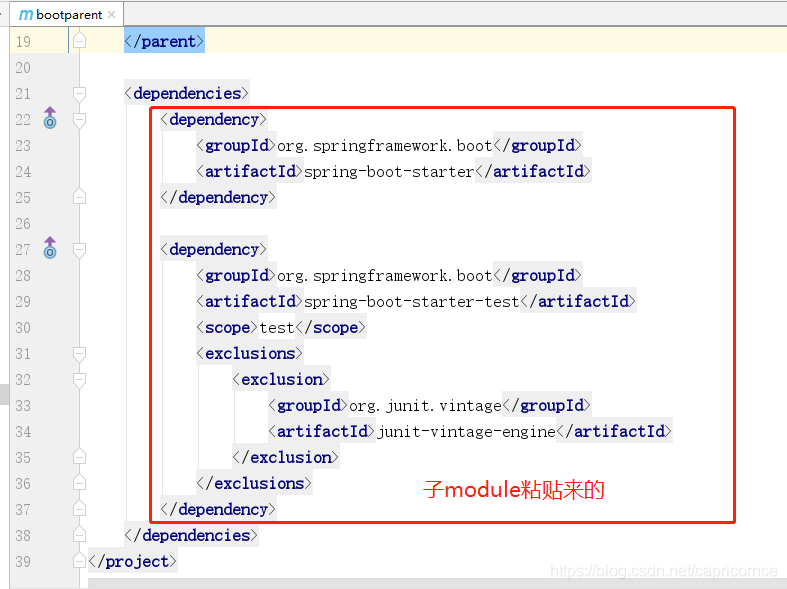The height and width of the screenshot is (589, 787).
Task: Toggle the fold marker at line 25
Action: (79, 197)
